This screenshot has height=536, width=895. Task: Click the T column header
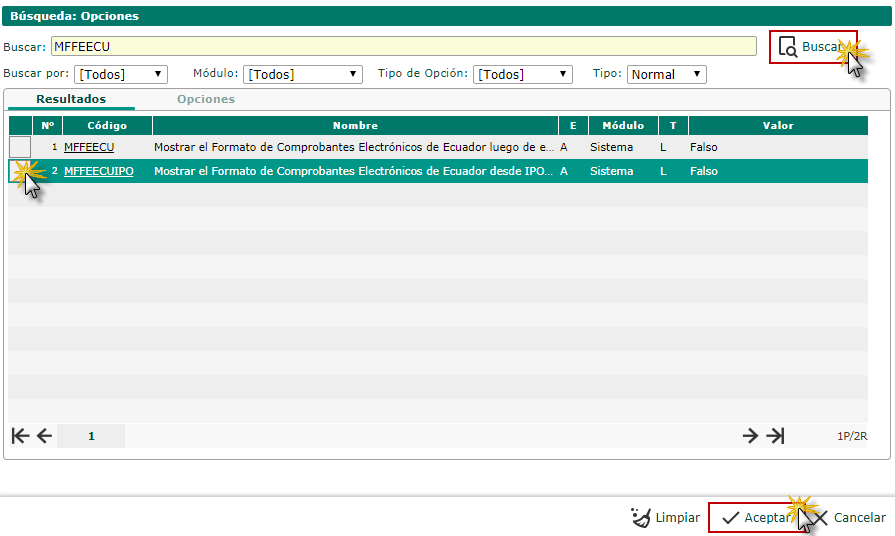(673, 126)
